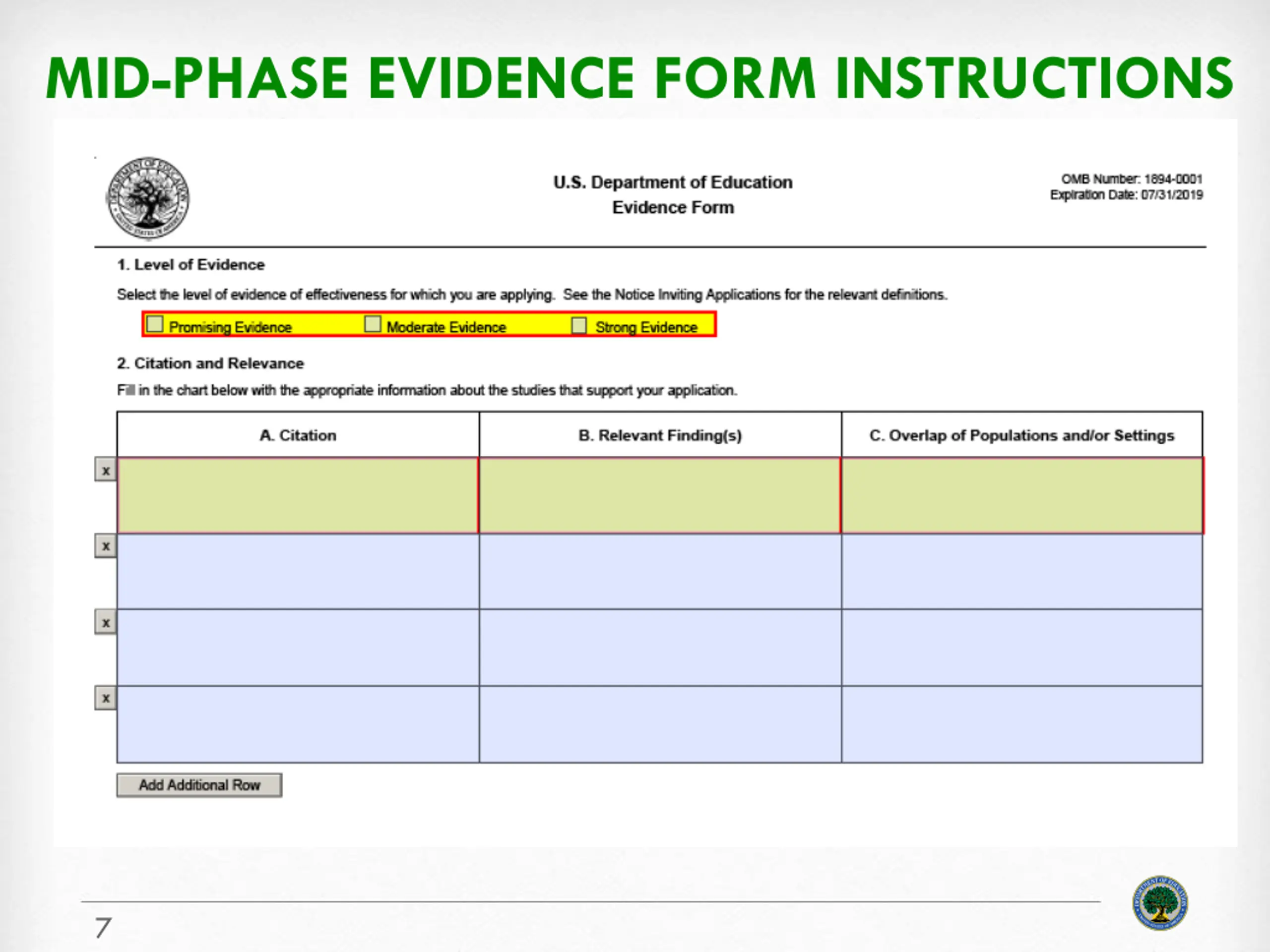Click the 'Moderate Evidence' label text
Image resolution: width=1270 pixels, height=952 pixels.
click(446, 327)
